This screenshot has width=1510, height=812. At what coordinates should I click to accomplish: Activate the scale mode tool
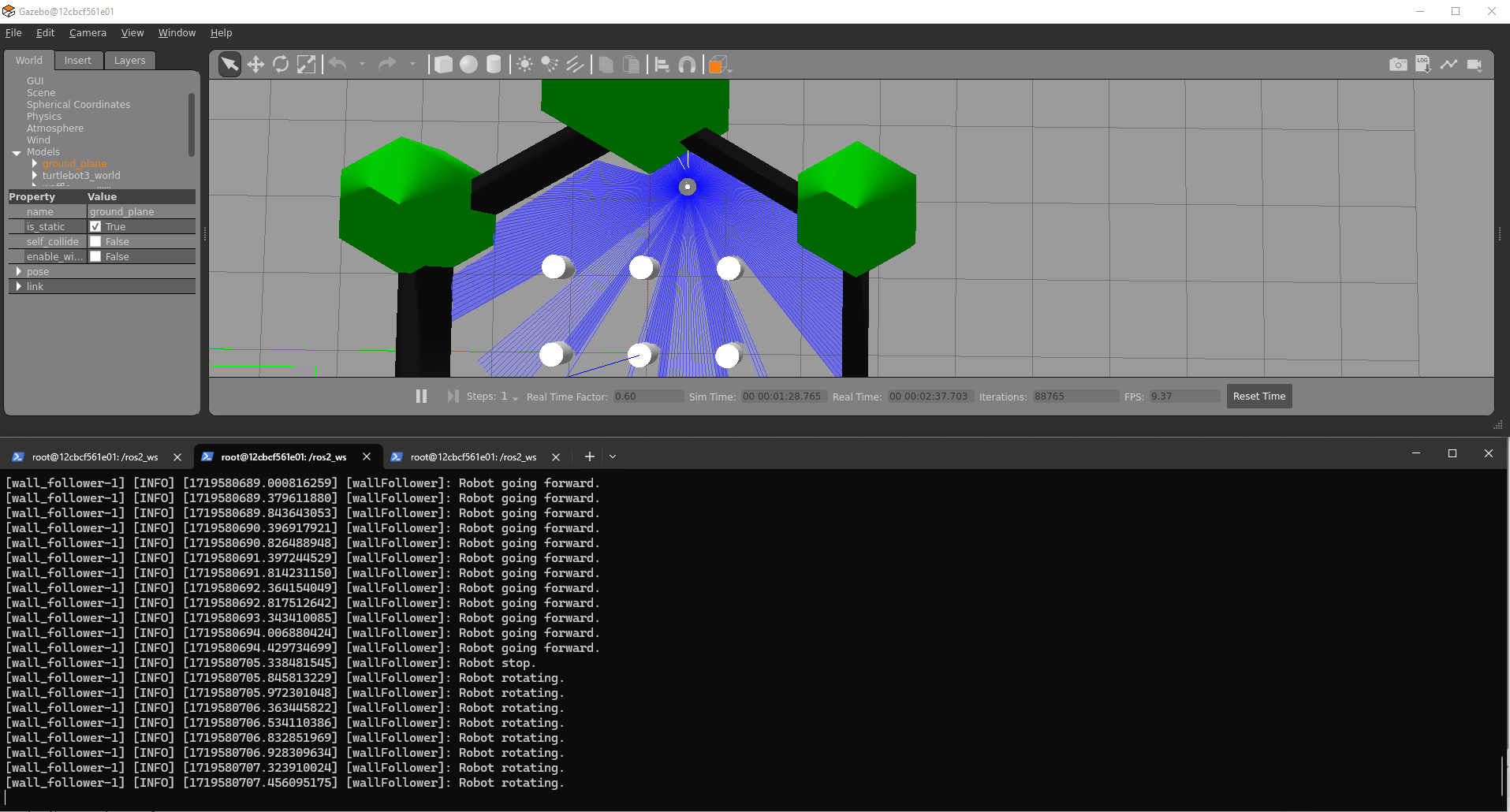[306, 65]
